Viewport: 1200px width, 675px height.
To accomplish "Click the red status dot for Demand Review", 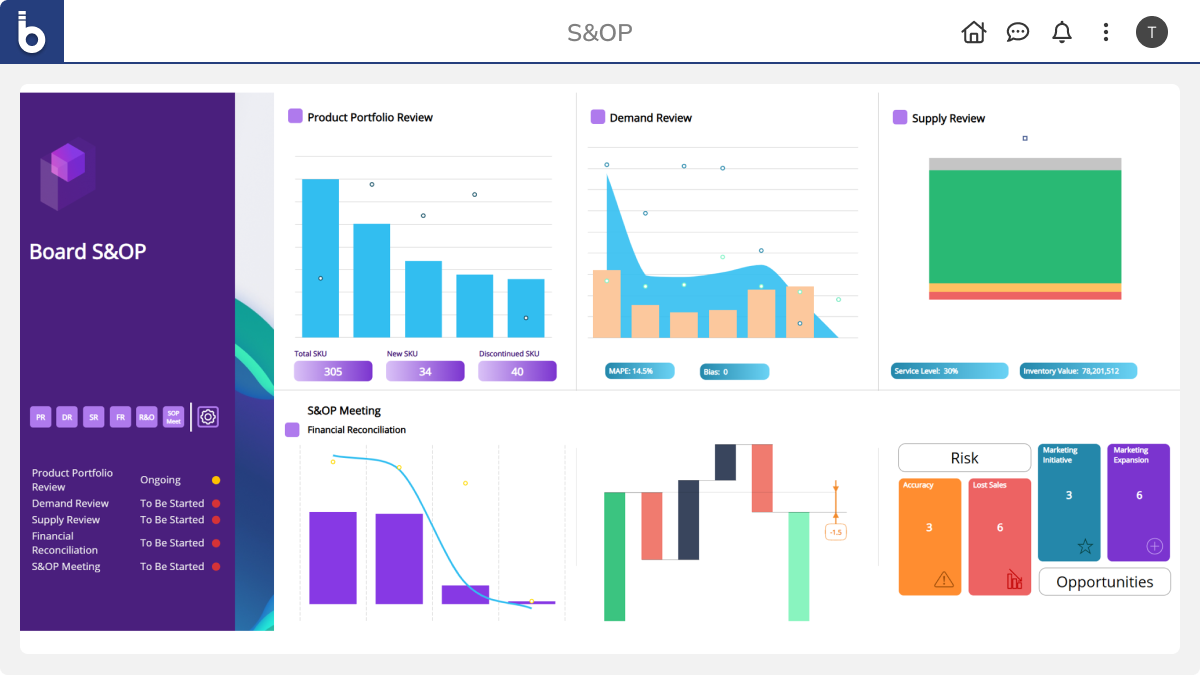I will pos(216,504).
